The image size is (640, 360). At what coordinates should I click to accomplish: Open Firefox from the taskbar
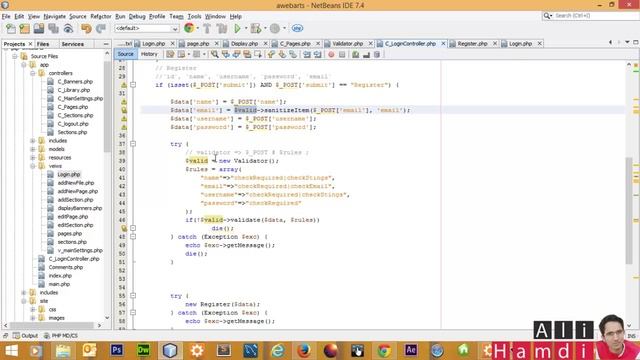point(304,350)
